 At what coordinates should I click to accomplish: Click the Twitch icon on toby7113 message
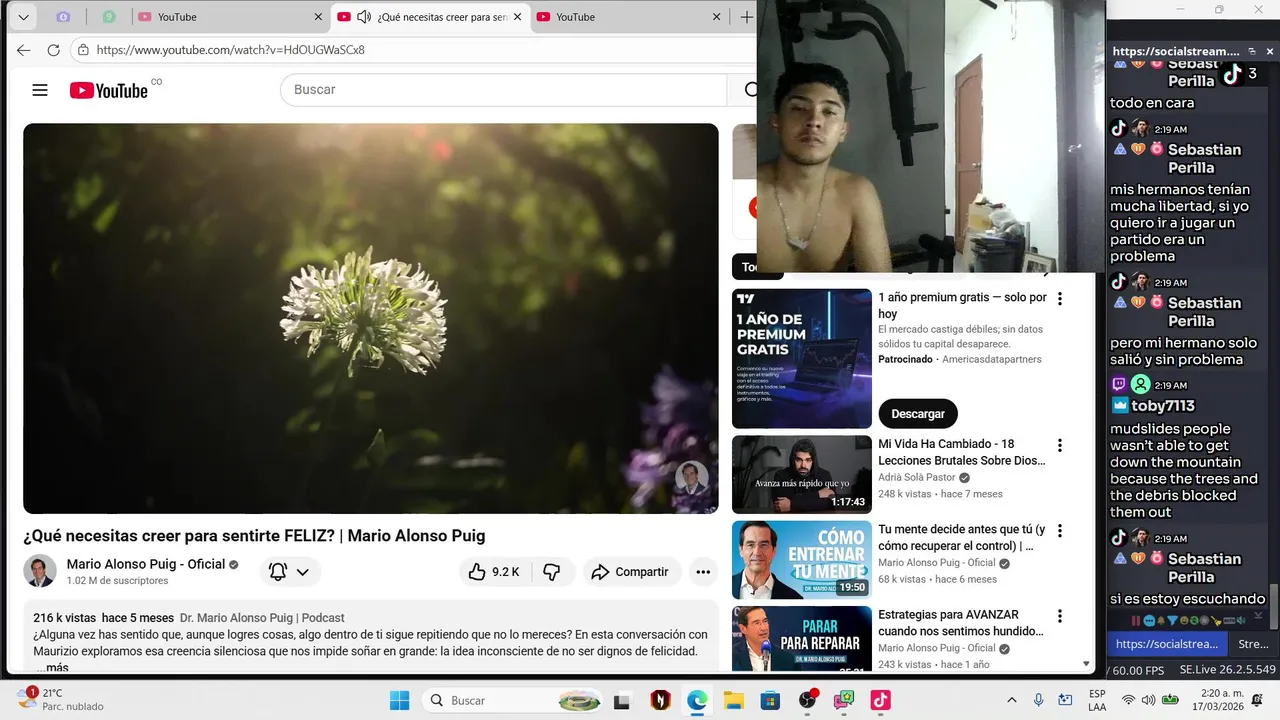click(1119, 384)
